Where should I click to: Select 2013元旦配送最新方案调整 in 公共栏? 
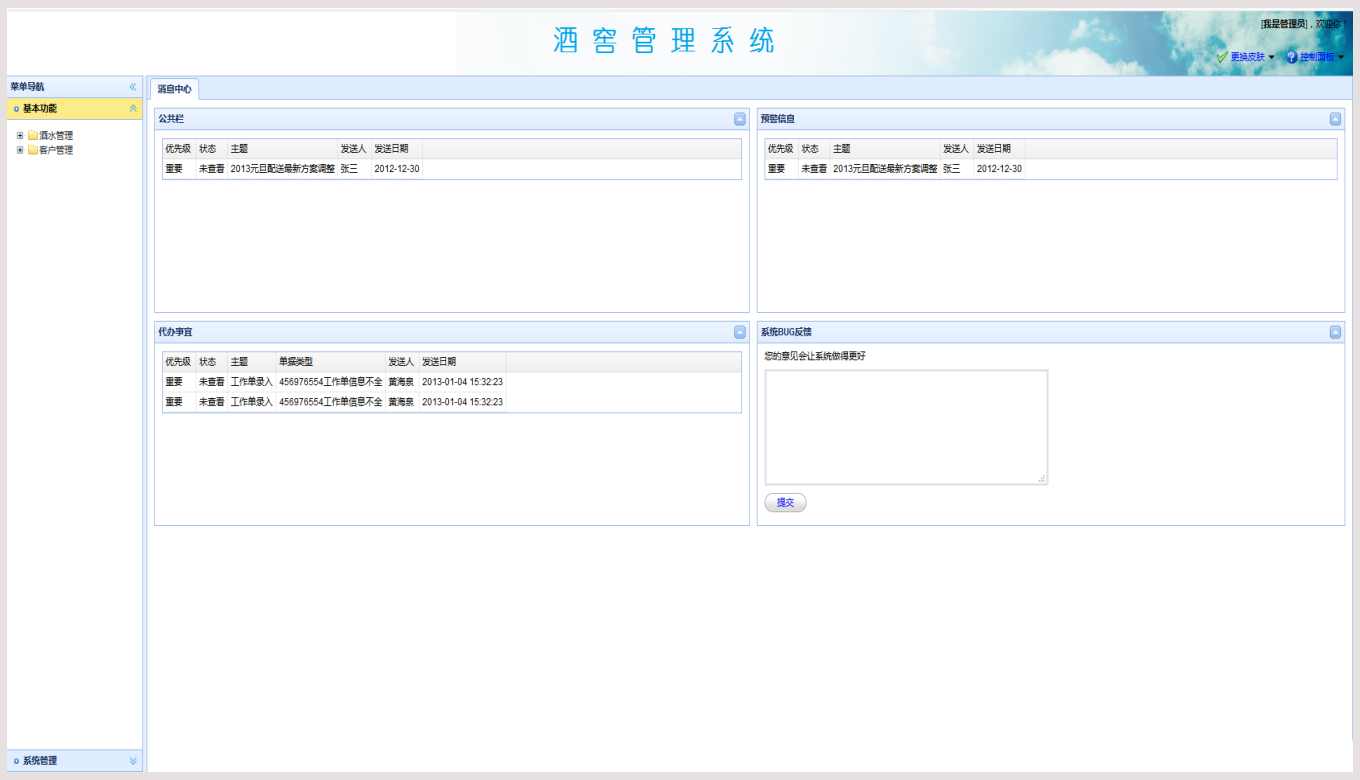coord(283,169)
